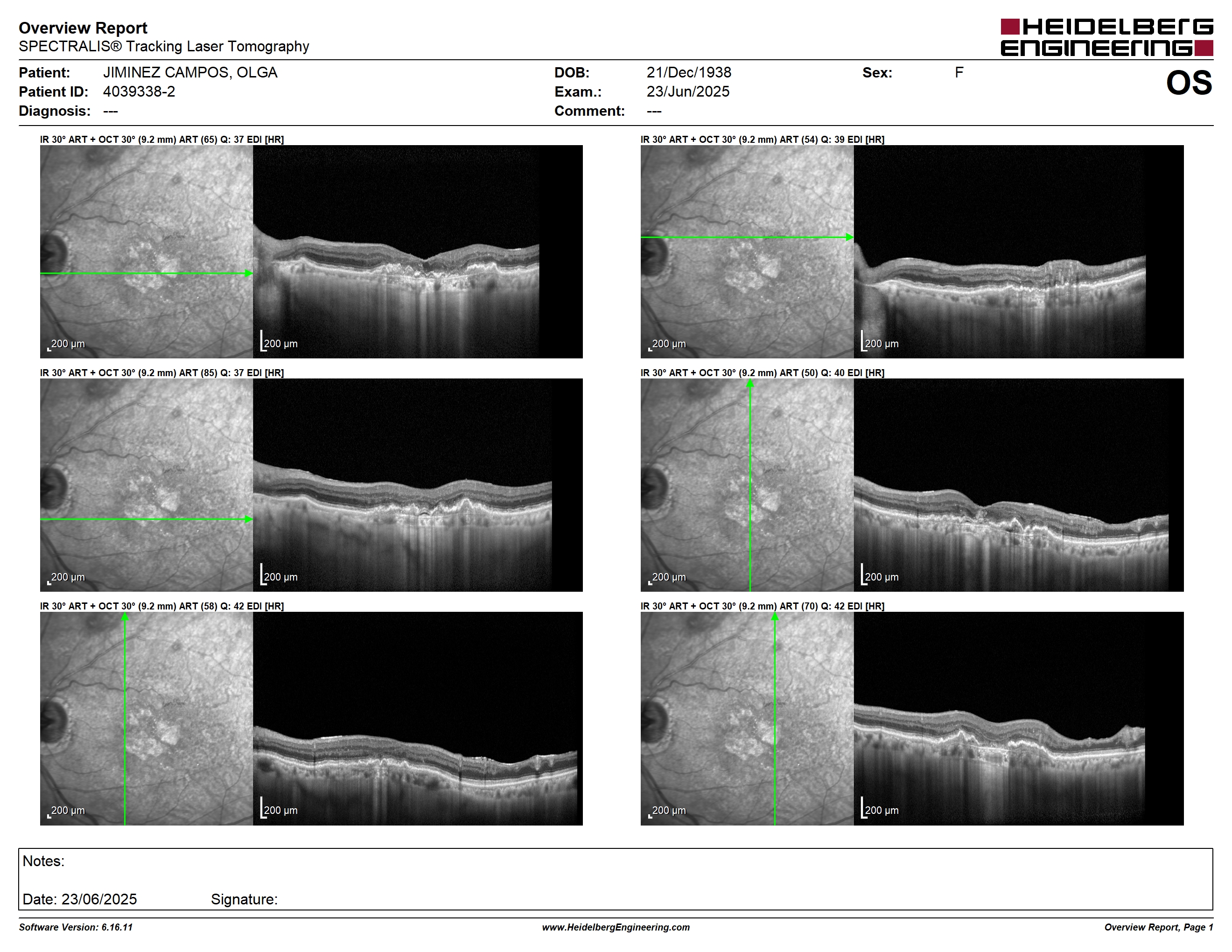Viewport: 1232px width, 952px height.
Task: Click the 'Comment:' label
Action: click(x=589, y=111)
